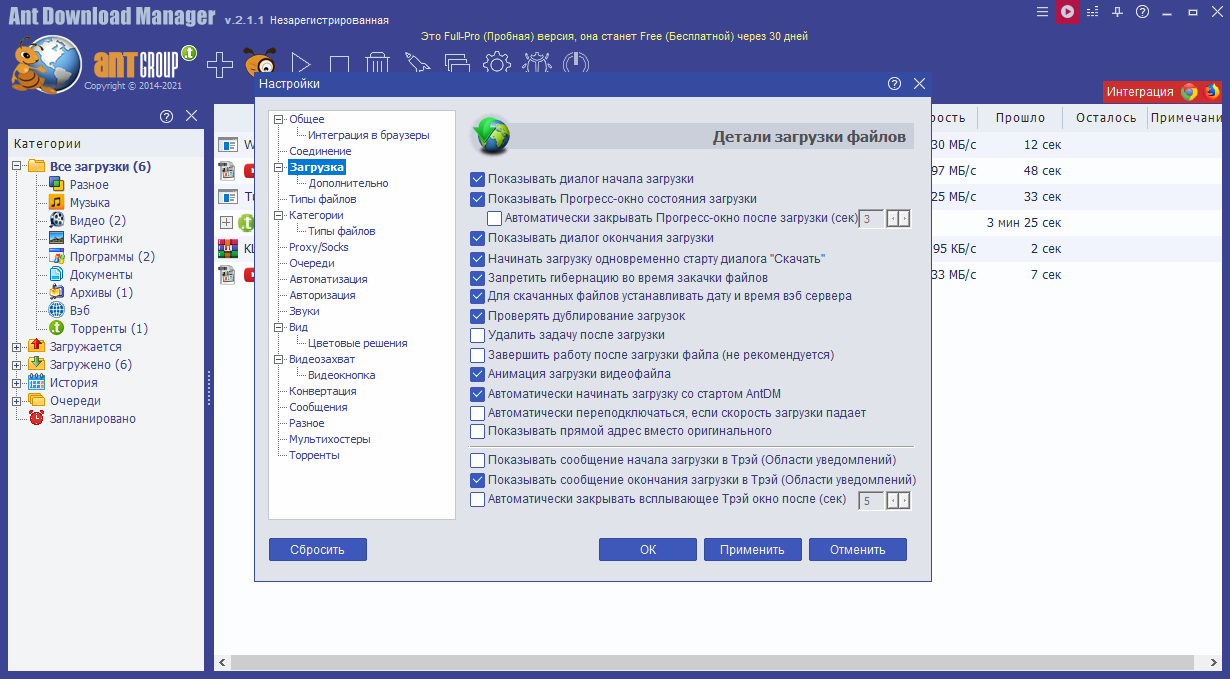
Task: Collapse the Все загрузки node in the left panel
Action: 17,166
